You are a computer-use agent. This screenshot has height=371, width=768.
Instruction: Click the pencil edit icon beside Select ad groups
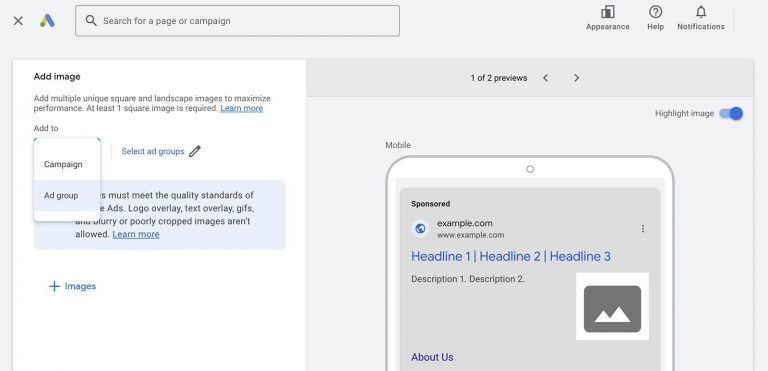click(x=195, y=151)
